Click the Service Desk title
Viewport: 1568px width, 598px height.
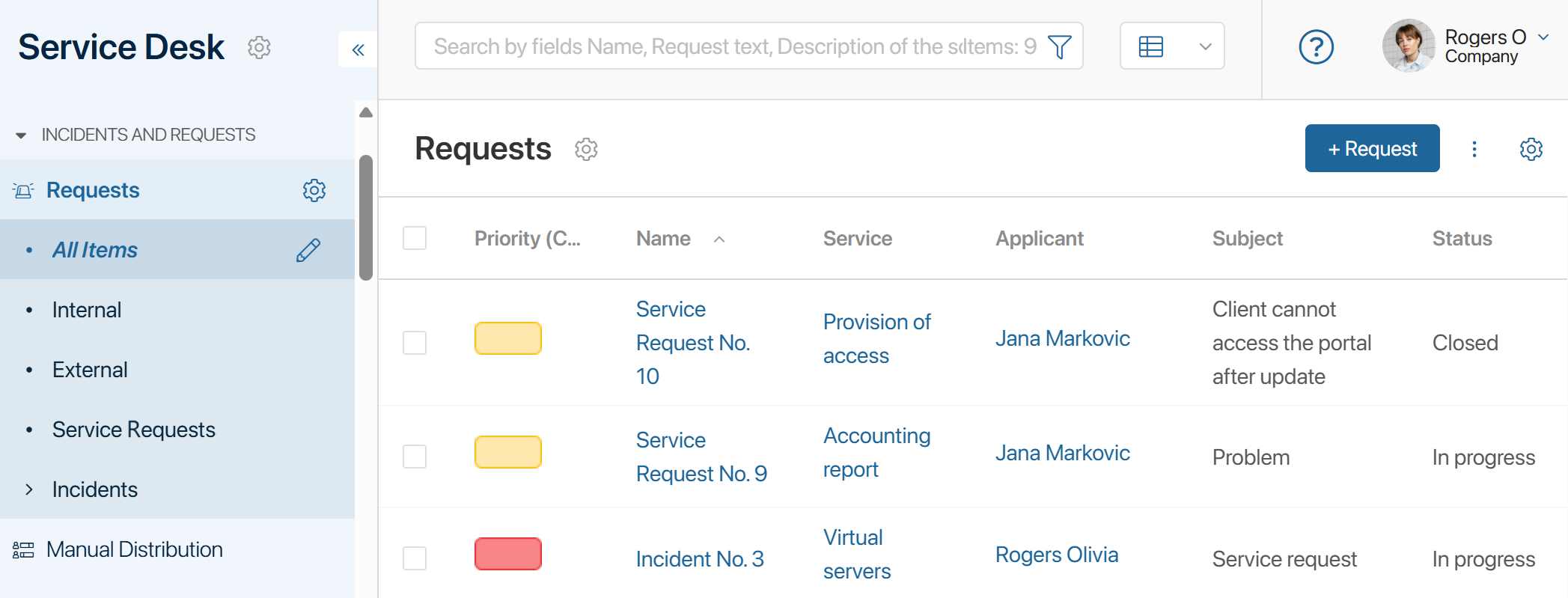(x=121, y=47)
